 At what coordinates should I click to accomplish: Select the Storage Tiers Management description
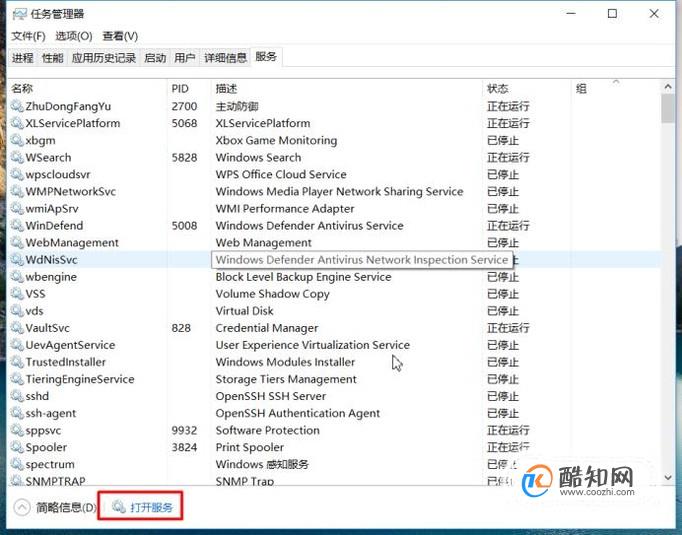coord(286,379)
